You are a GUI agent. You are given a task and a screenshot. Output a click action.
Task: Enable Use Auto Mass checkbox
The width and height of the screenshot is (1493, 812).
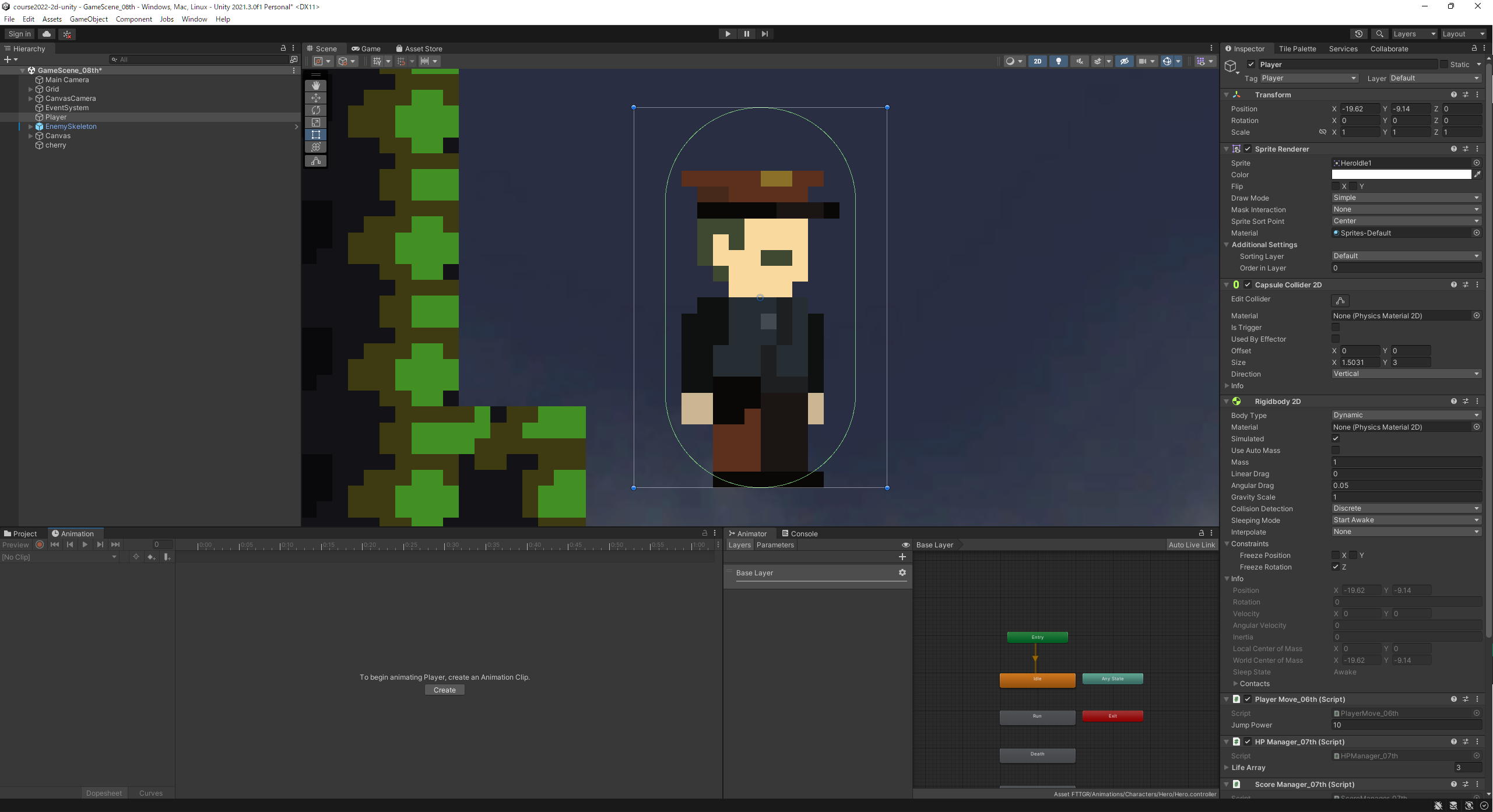1336,450
